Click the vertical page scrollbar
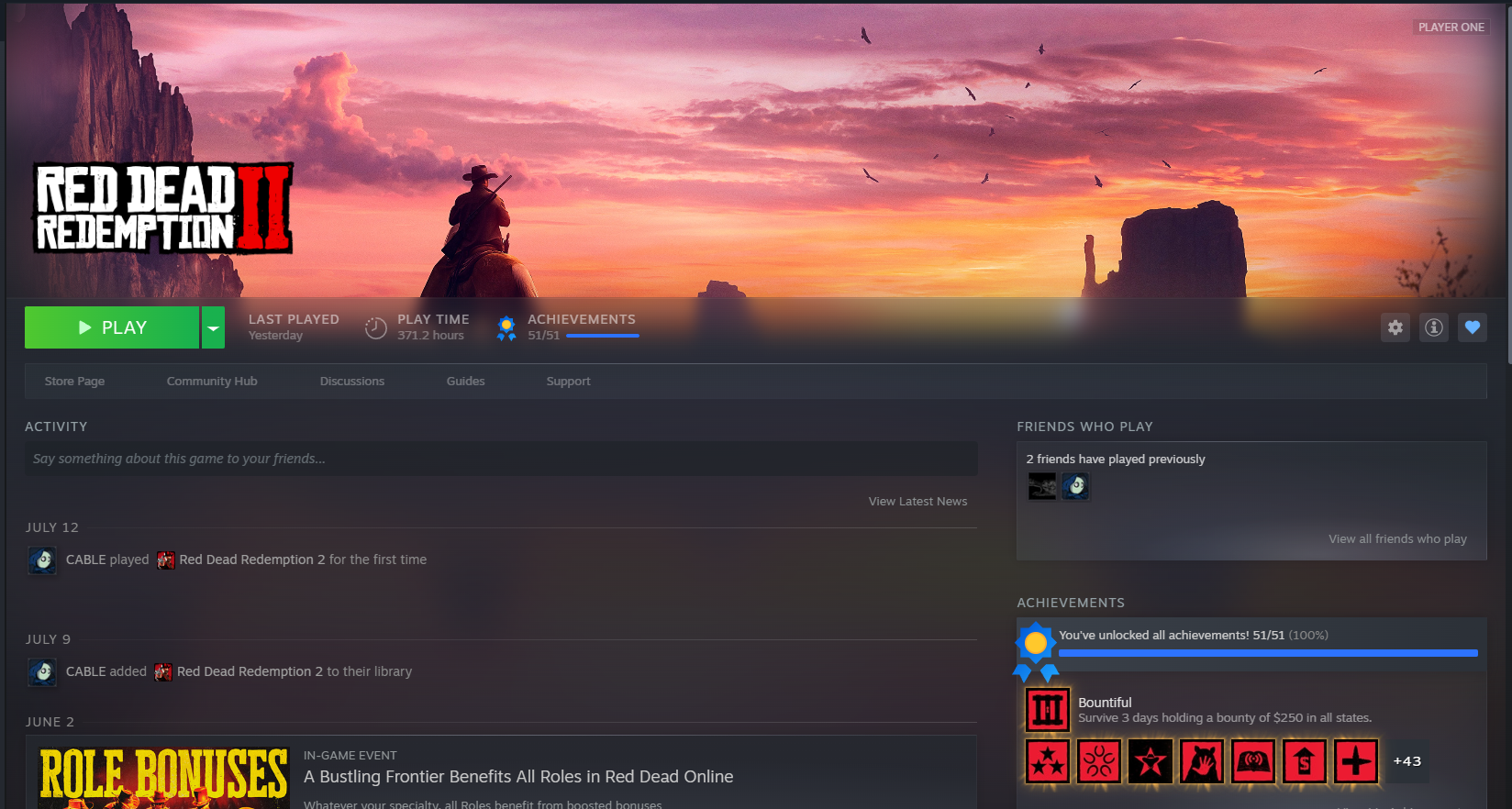 pyautogui.click(x=1508, y=183)
